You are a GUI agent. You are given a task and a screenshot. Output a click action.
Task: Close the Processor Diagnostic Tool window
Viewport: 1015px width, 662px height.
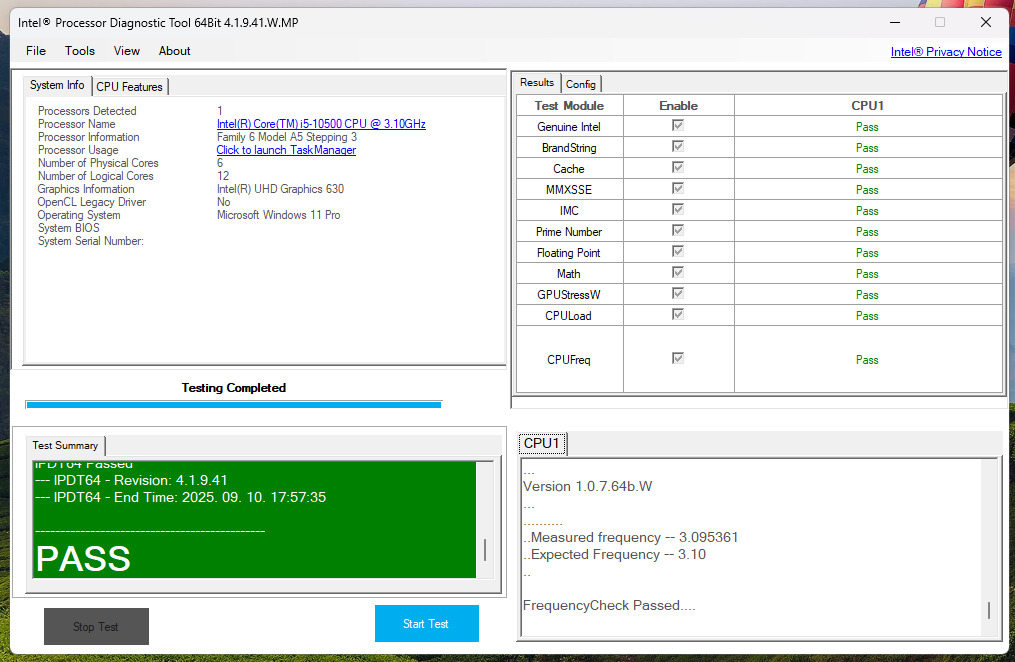pos(985,23)
